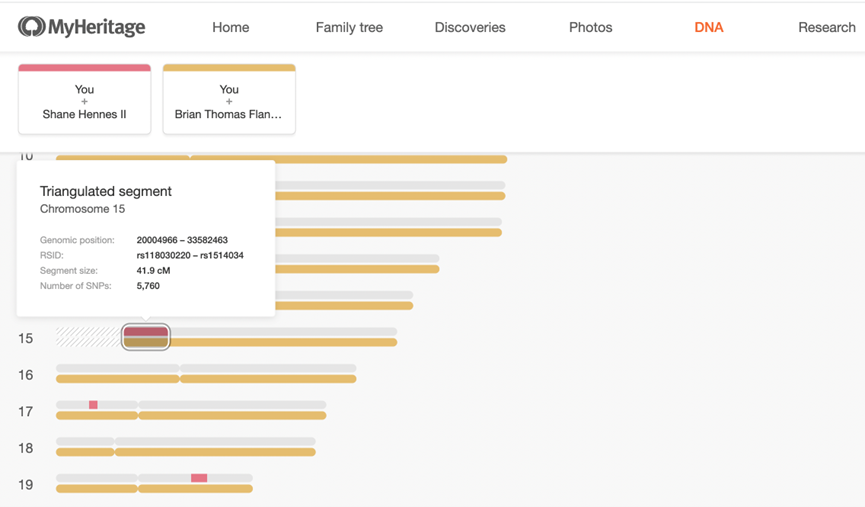The image size is (865, 507).
Task: Click the triangulated segment on chromosome 15
Action: tap(146, 337)
